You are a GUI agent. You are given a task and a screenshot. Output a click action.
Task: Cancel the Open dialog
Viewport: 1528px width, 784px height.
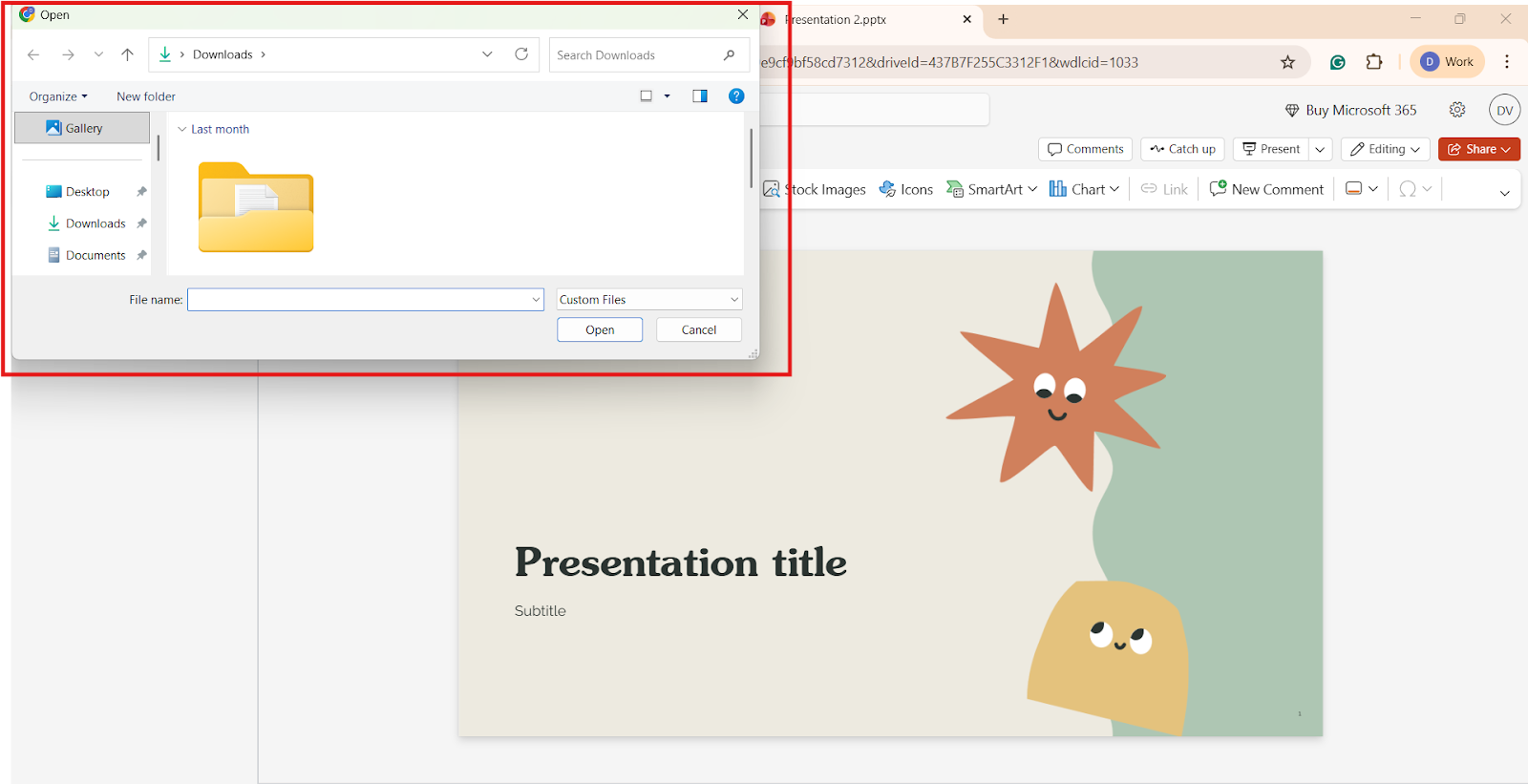click(699, 329)
